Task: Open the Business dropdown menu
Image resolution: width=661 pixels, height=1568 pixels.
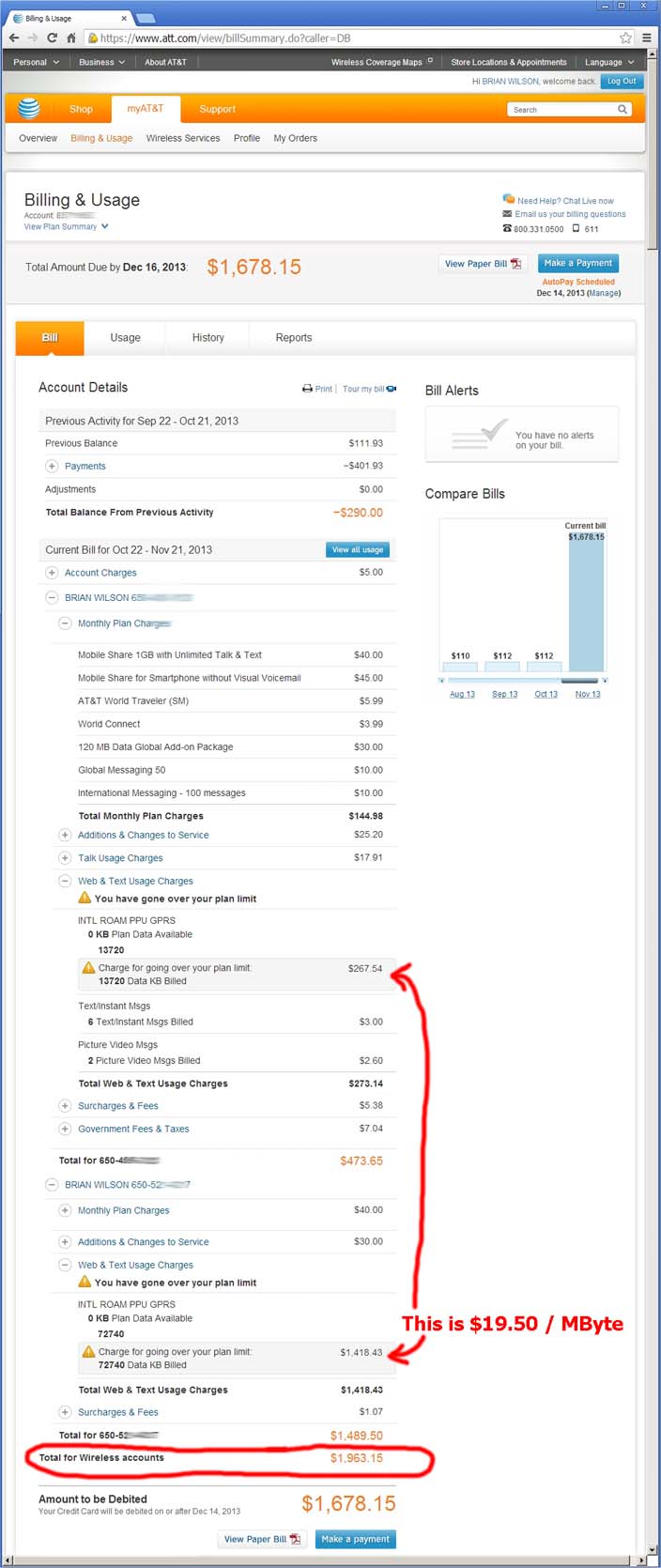Action: [101, 62]
